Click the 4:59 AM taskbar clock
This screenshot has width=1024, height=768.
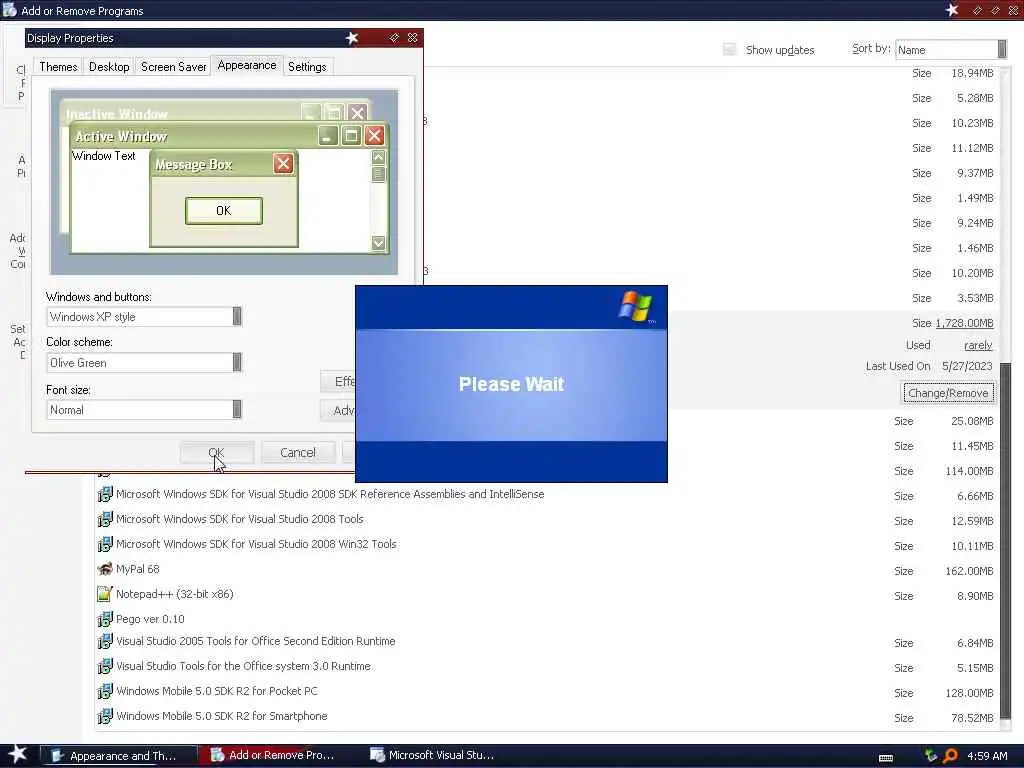click(x=987, y=756)
